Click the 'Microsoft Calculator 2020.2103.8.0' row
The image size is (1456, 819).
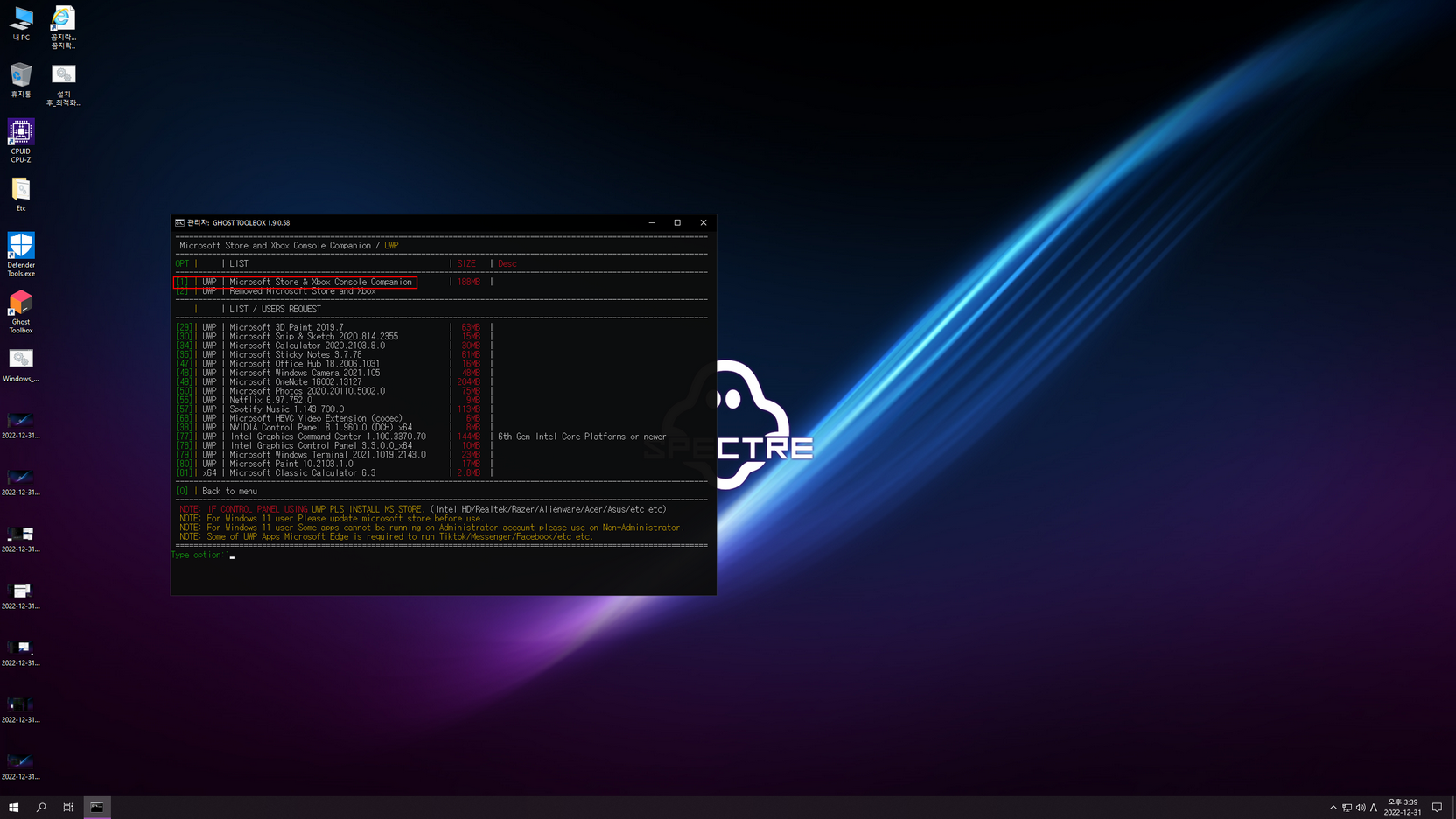[x=335, y=346]
